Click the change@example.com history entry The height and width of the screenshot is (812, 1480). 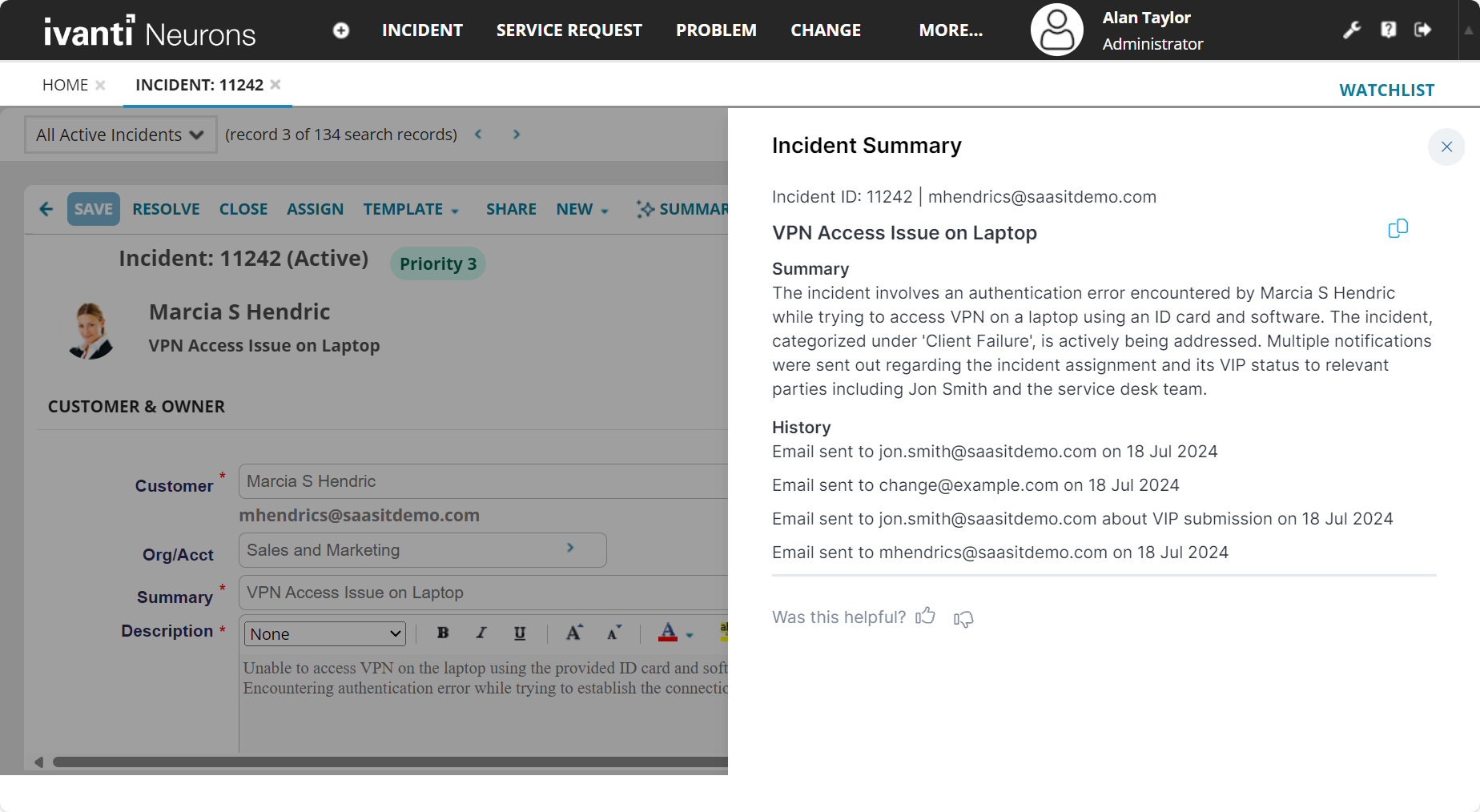[x=975, y=485]
